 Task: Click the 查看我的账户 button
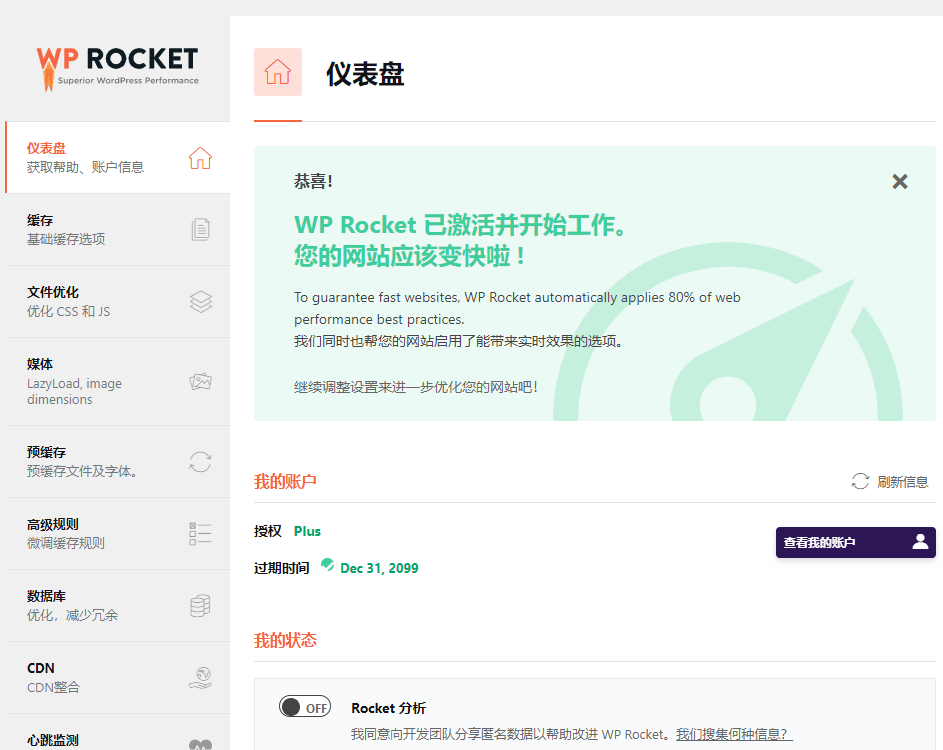[x=856, y=543]
